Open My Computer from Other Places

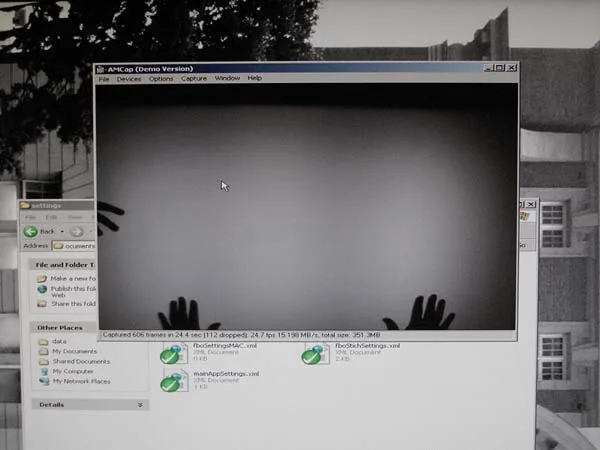pyautogui.click(x=71, y=371)
